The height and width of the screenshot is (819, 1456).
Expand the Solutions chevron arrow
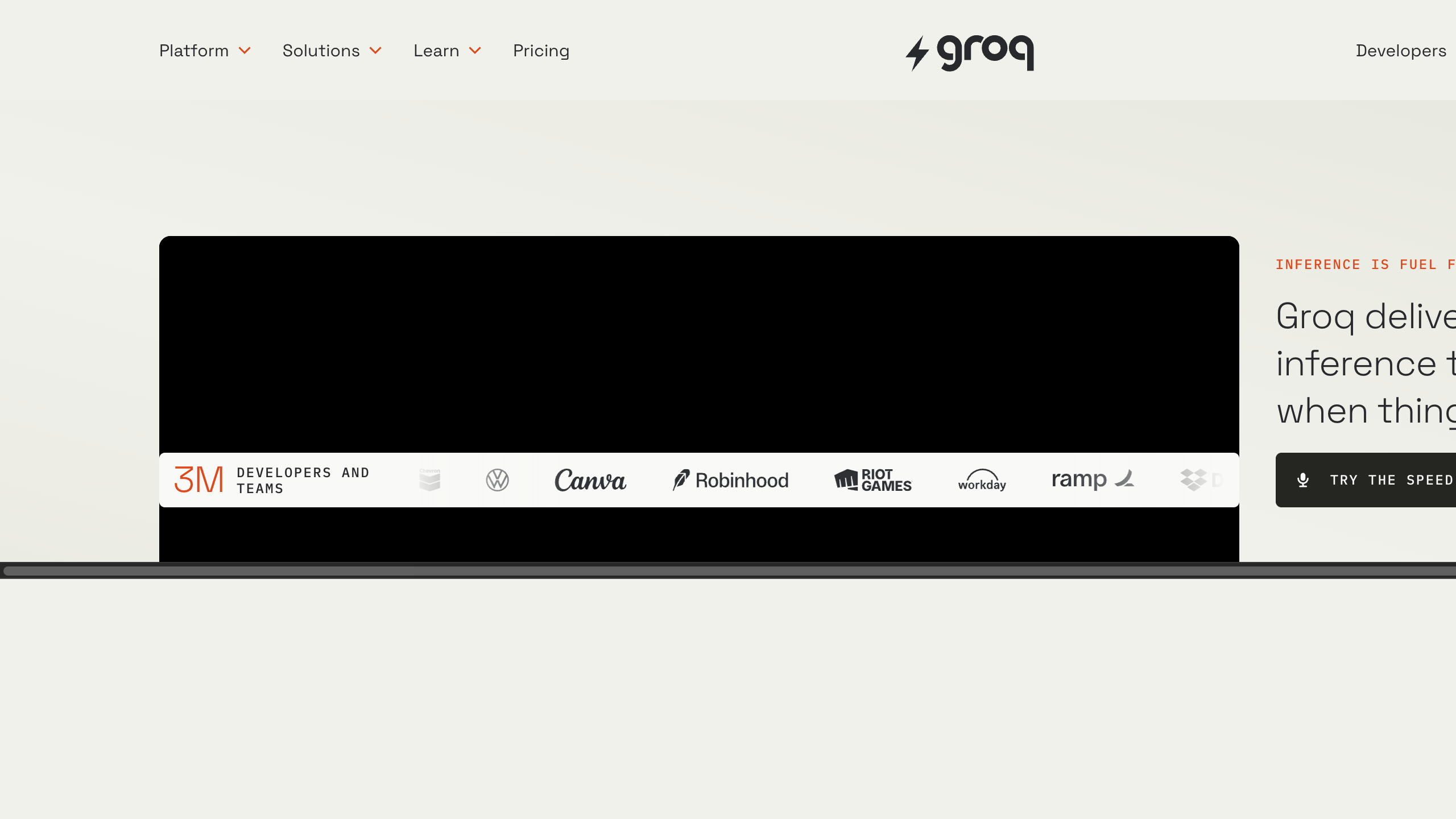pyautogui.click(x=375, y=51)
